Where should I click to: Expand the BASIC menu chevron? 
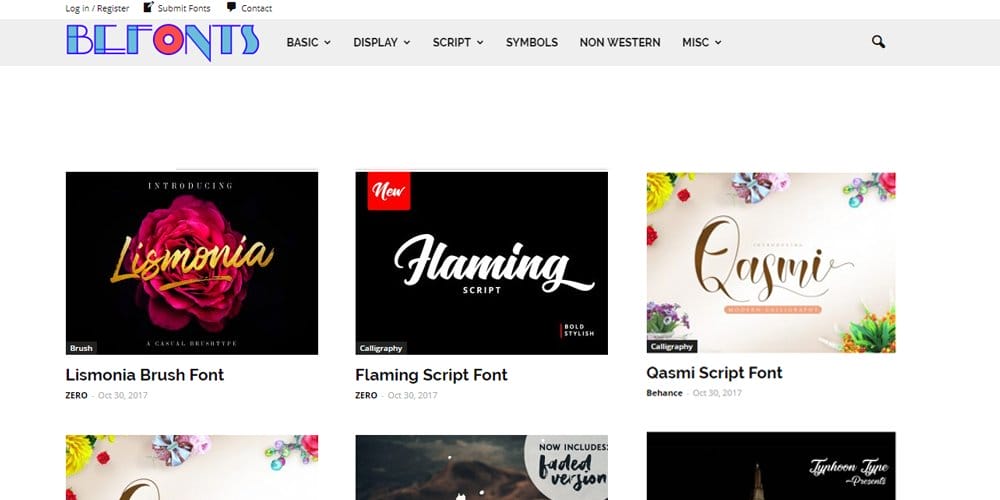(328, 43)
